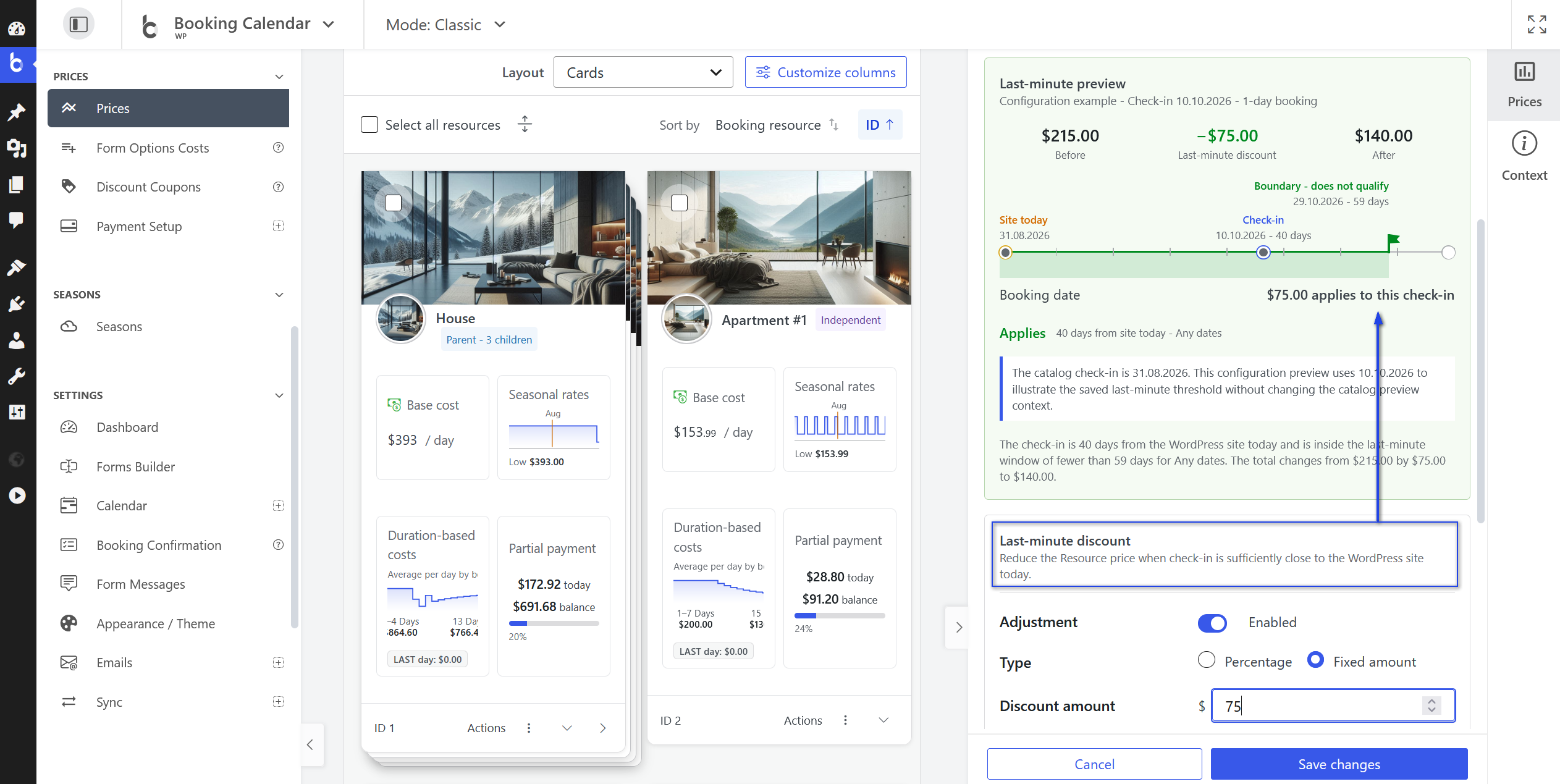Toggle Booking resource sort order
The width and height of the screenshot is (1560, 784).
coord(777,125)
